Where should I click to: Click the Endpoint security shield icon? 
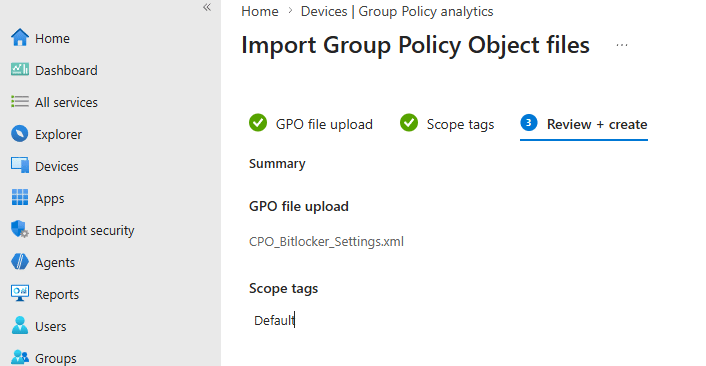point(20,230)
